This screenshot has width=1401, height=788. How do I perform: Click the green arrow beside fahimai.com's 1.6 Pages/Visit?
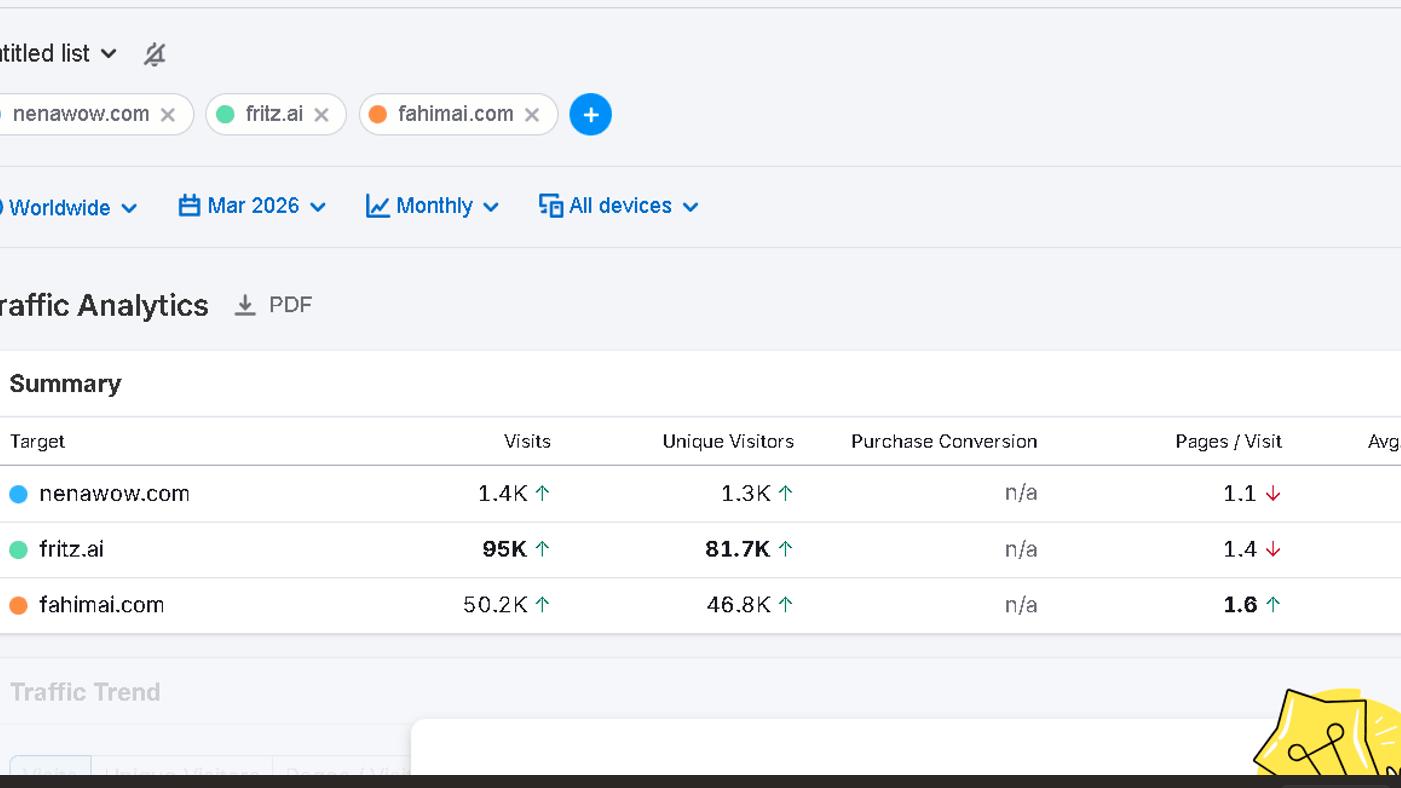[x=1272, y=604]
